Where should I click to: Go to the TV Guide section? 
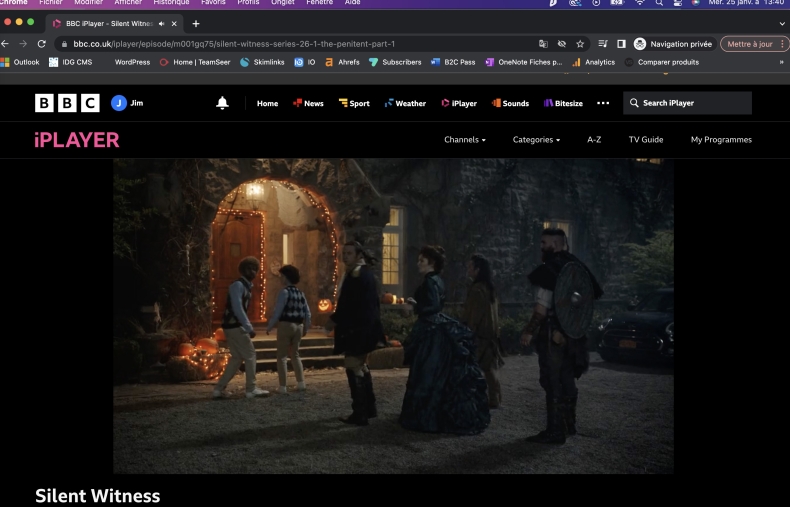click(645, 140)
